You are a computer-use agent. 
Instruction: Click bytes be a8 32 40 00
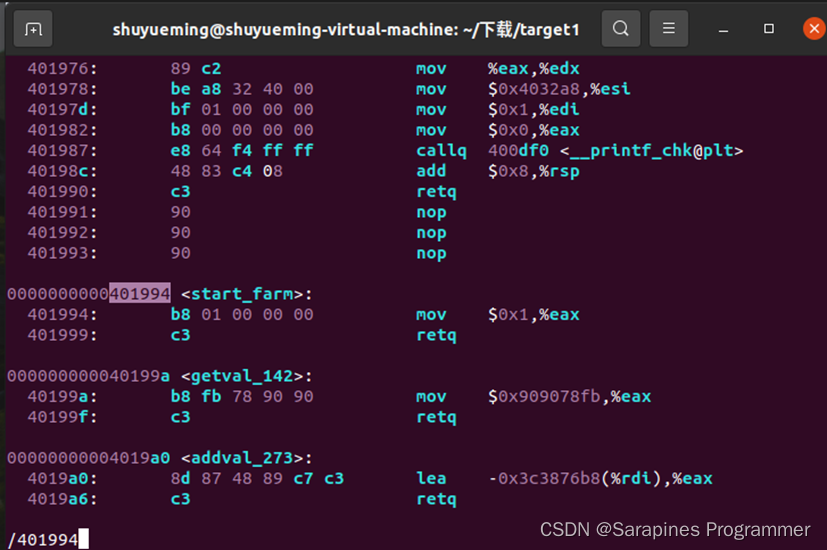(242, 89)
